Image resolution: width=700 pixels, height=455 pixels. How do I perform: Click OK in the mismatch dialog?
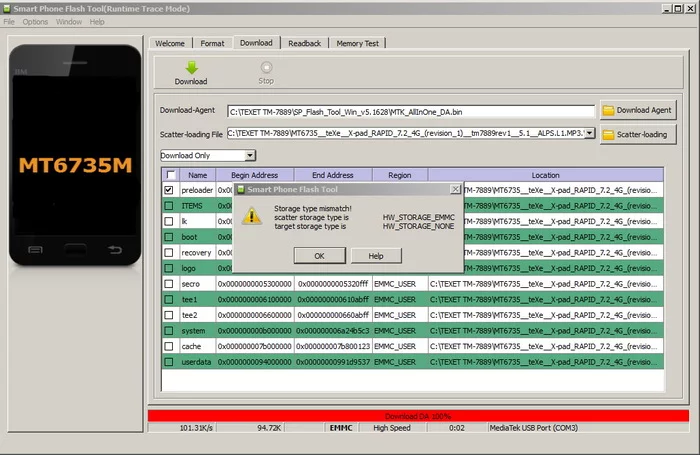point(320,256)
